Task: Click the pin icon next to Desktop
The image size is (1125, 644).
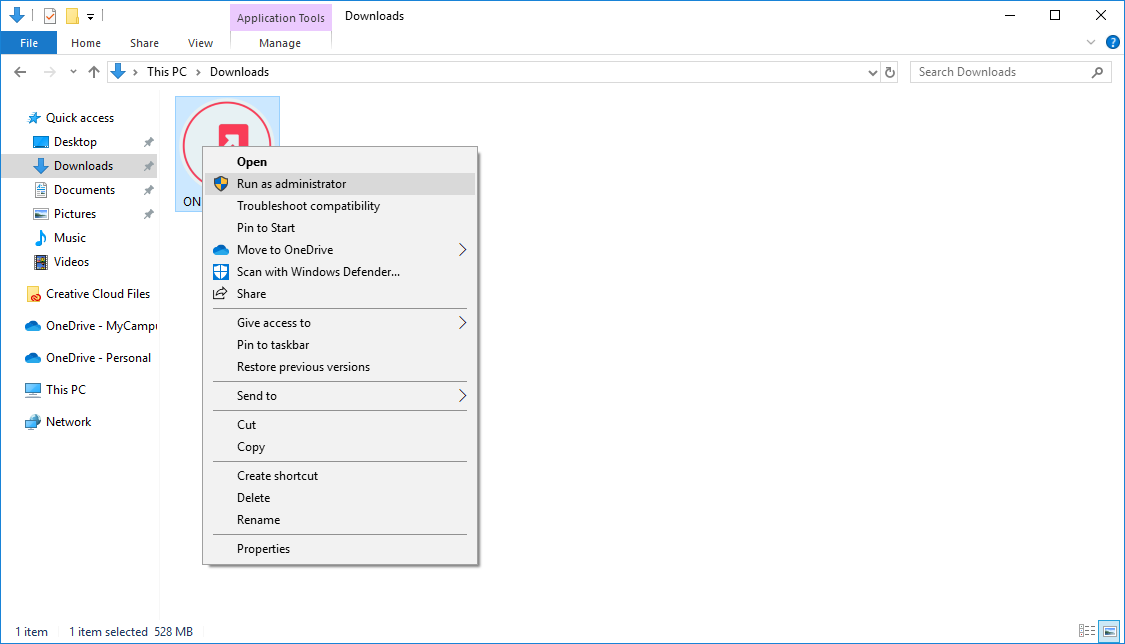Action: (149, 142)
